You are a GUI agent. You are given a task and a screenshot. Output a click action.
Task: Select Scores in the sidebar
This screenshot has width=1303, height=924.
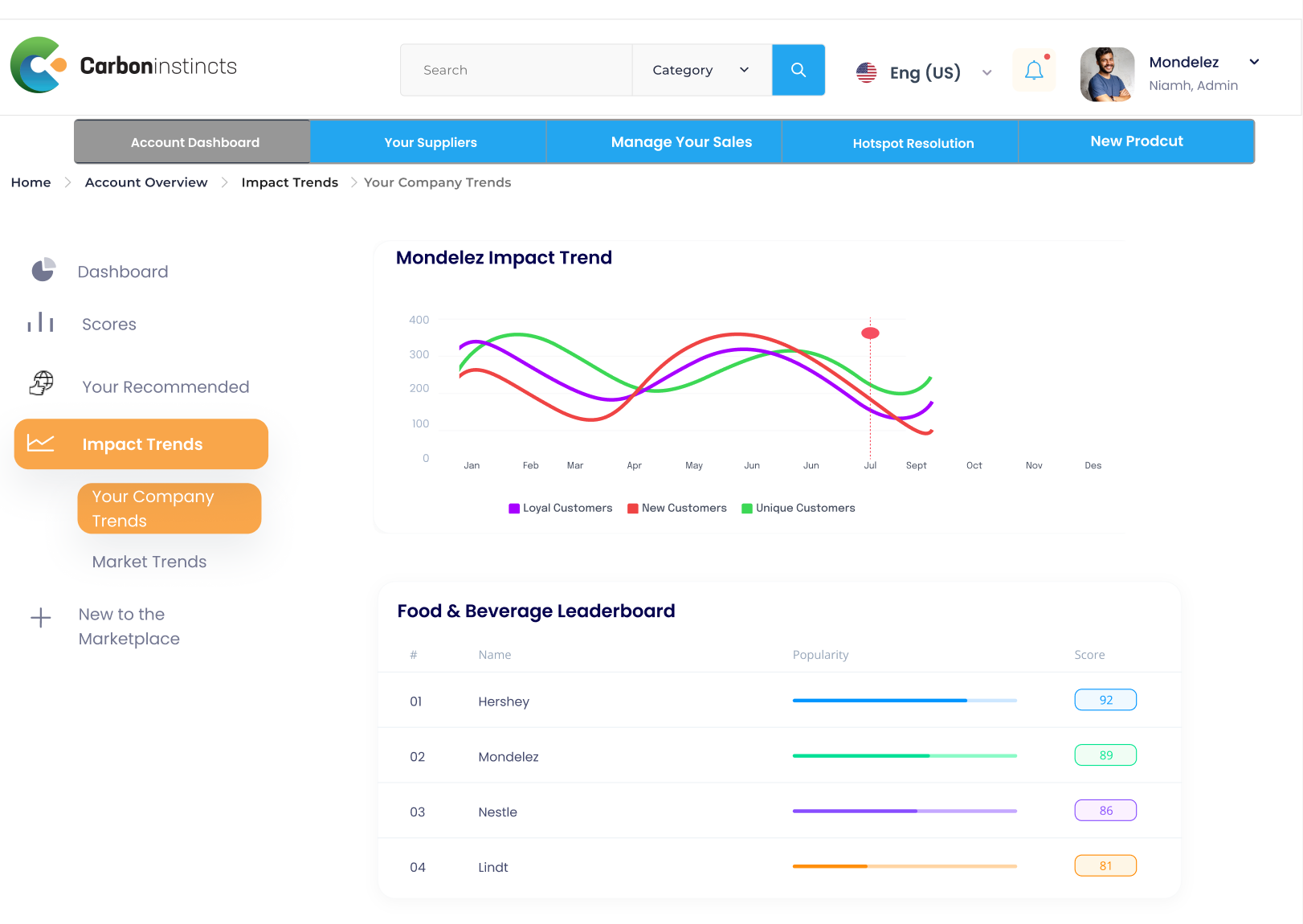click(109, 324)
